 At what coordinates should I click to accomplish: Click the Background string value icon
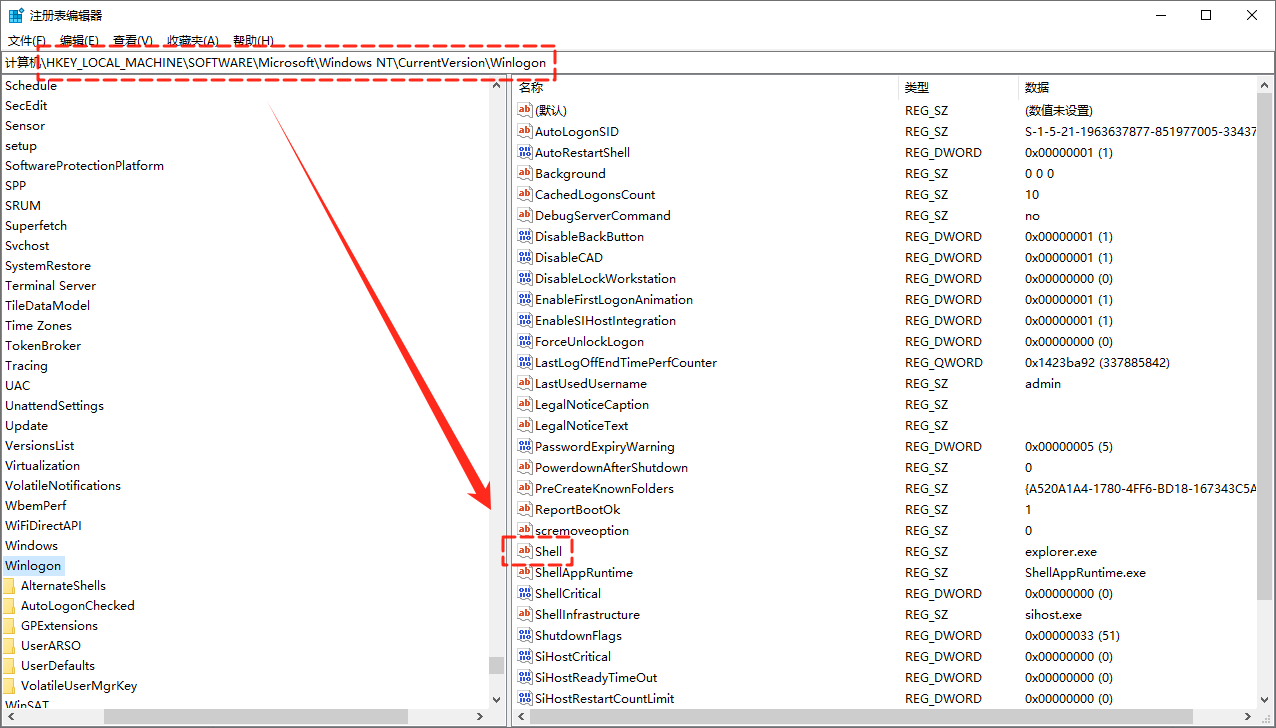click(x=525, y=173)
